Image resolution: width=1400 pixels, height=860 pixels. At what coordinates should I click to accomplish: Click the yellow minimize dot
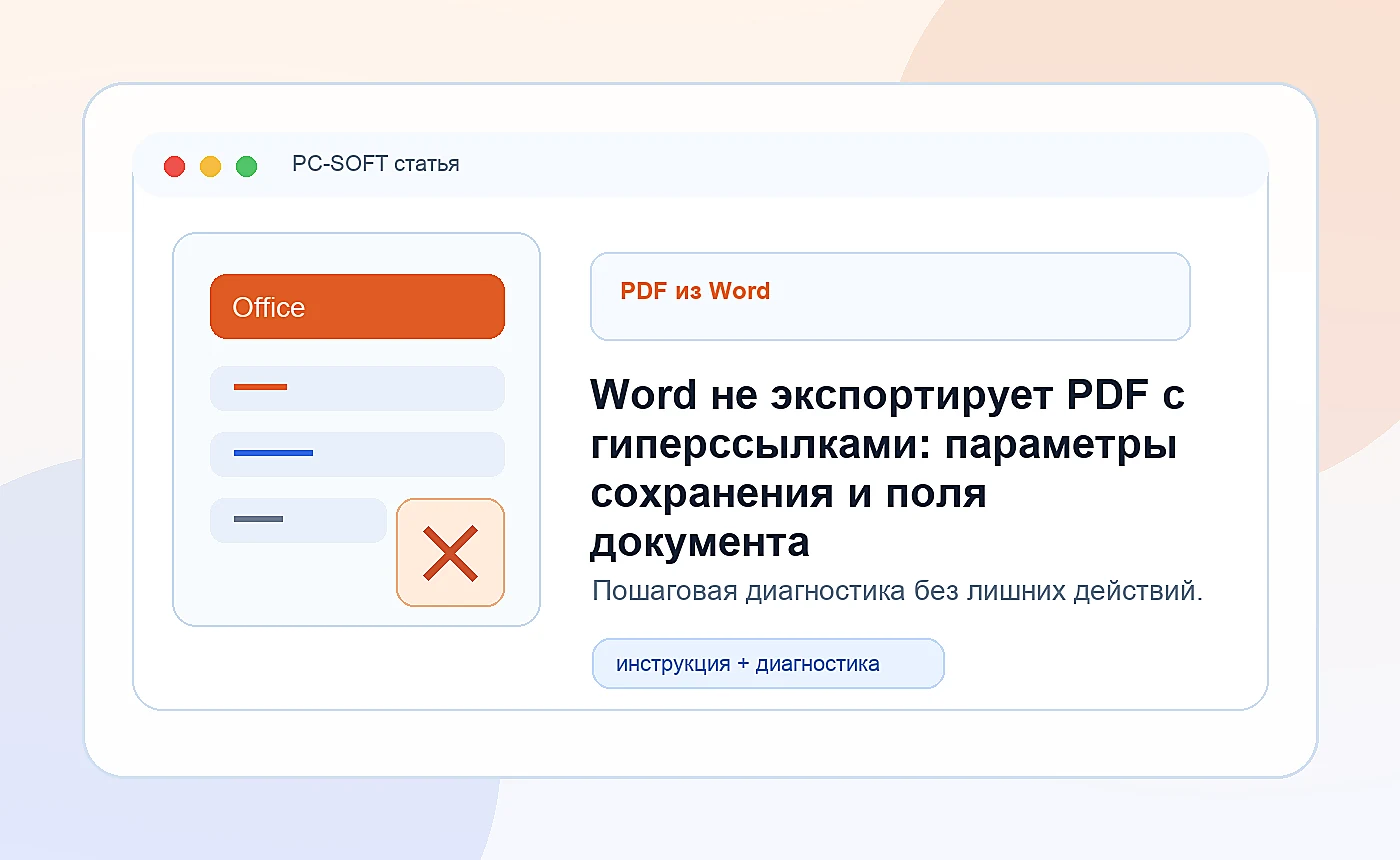pos(211,166)
